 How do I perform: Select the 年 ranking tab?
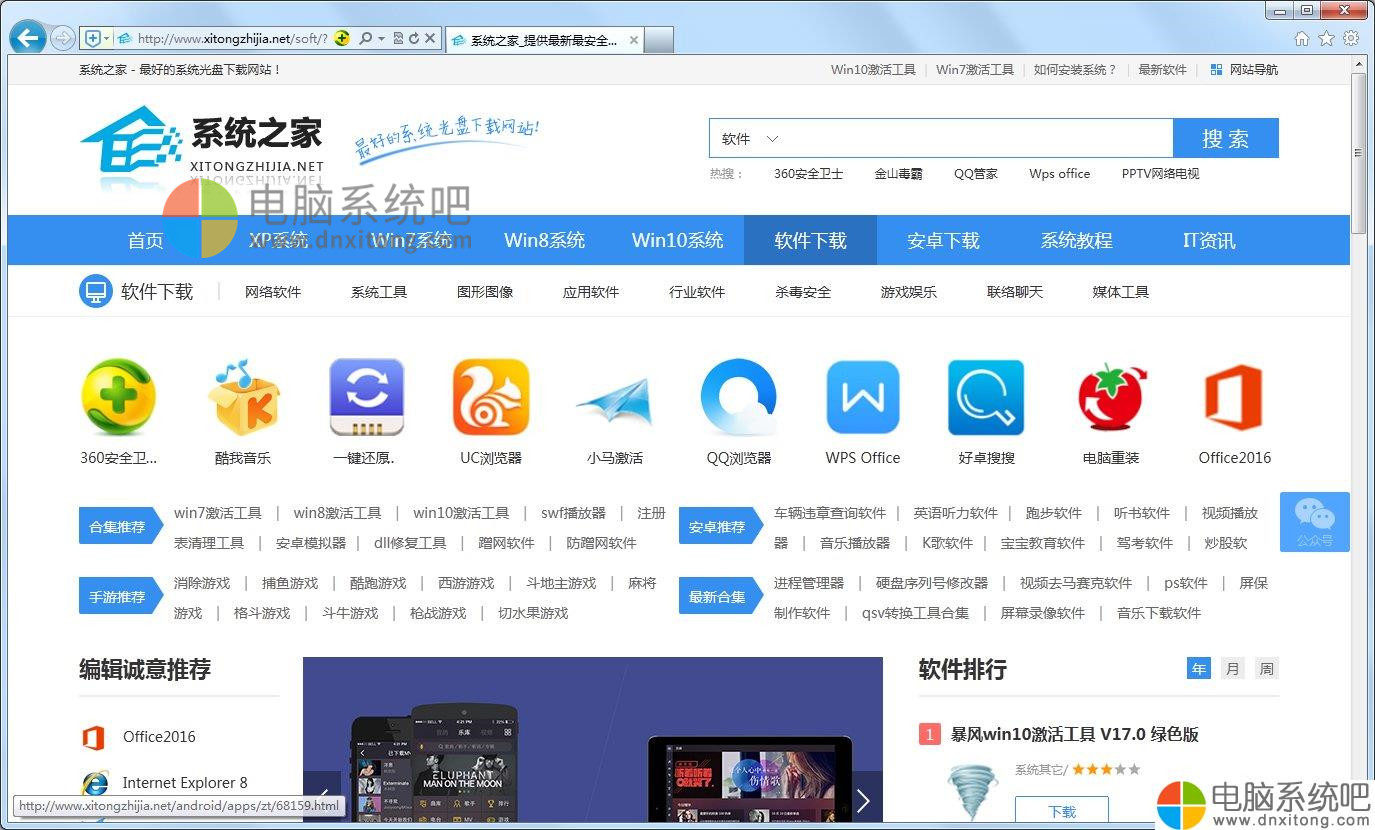pyautogui.click(x=1199, y=669)
